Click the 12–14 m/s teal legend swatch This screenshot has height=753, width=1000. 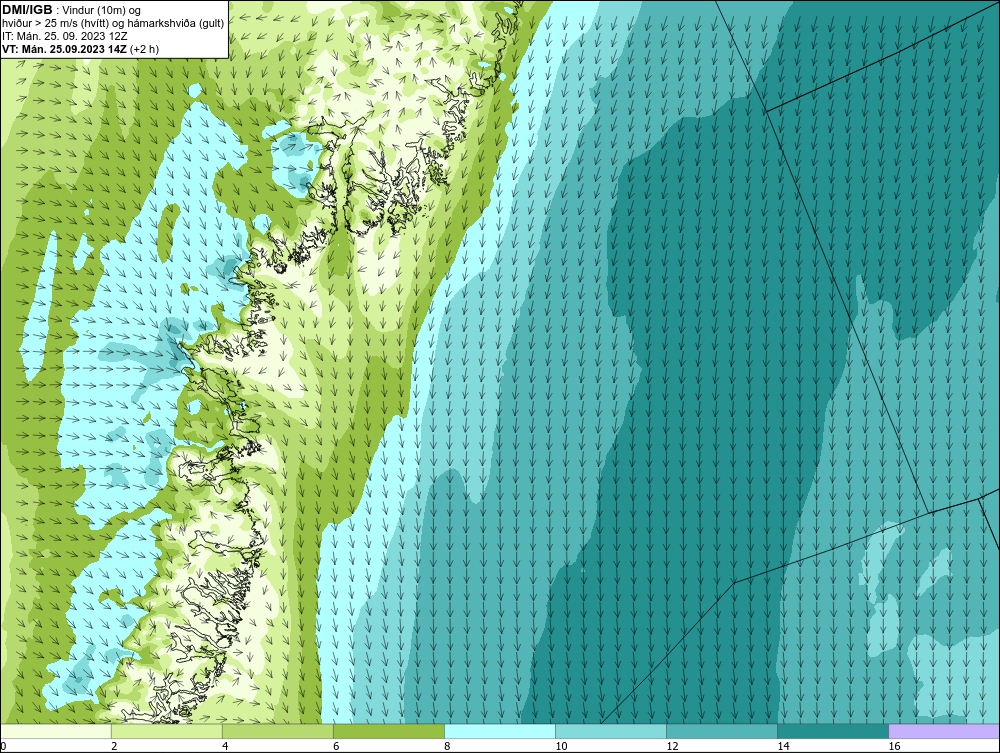point(722,731)
